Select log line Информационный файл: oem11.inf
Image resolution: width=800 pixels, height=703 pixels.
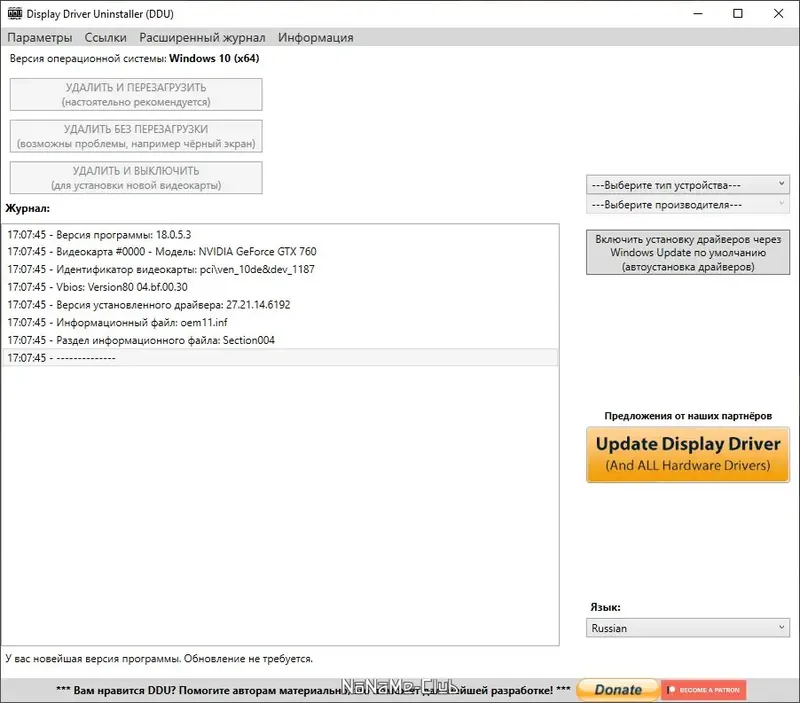click(x=280, y=322)
